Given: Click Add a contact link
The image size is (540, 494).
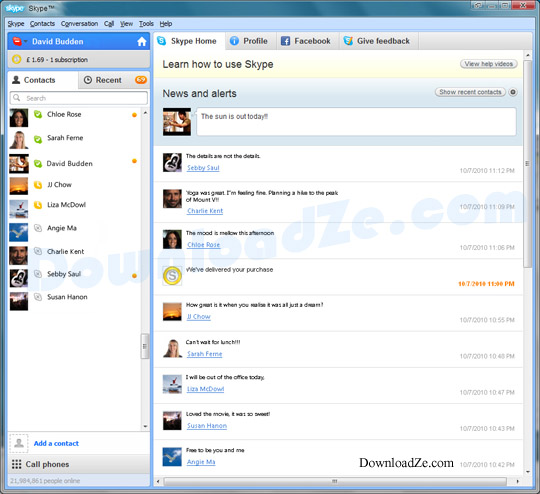Looking at the screenshot, I should tap(56, 443).
